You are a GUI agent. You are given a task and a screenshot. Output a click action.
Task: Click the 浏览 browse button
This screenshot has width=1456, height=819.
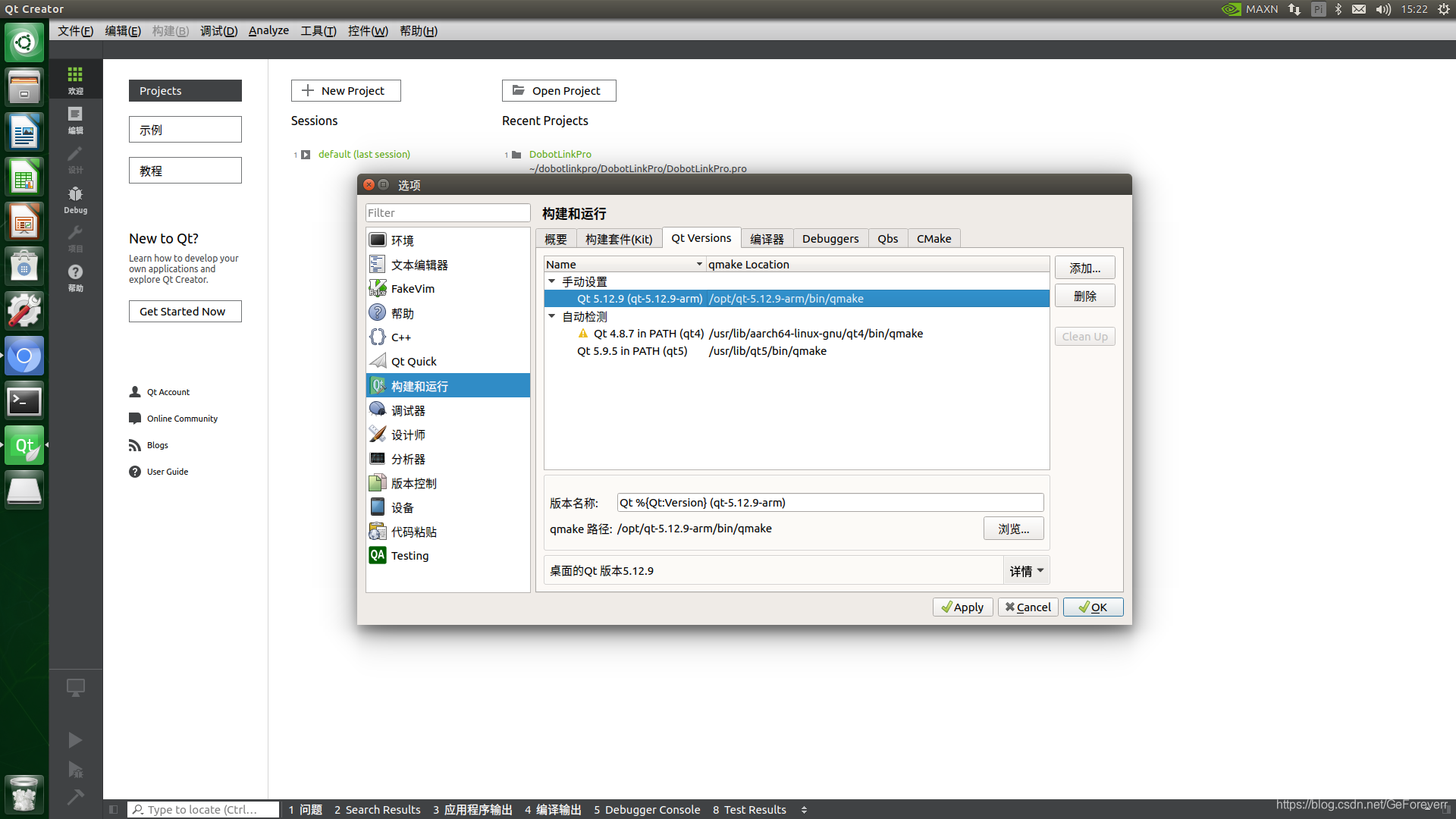(x=1013, y=528)
